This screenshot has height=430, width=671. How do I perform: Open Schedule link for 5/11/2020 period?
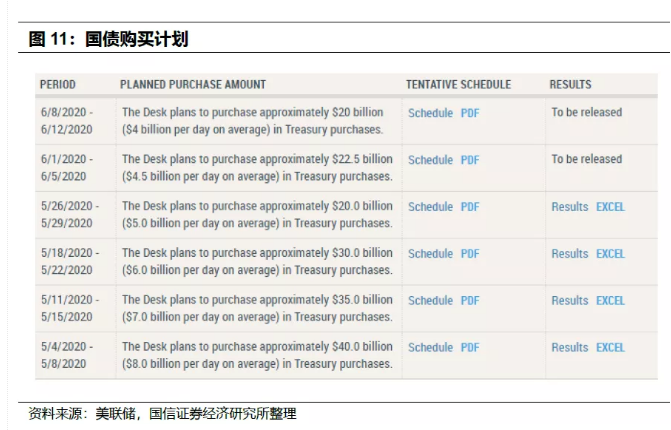point(430,300)
